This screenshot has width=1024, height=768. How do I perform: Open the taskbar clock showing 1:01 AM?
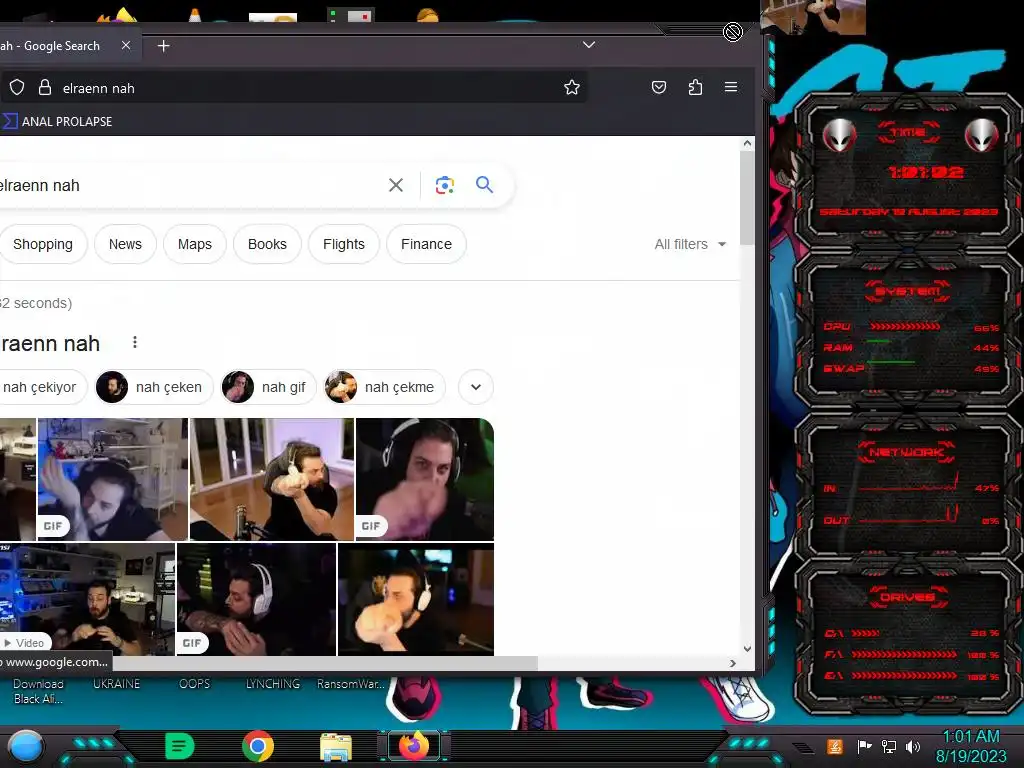click(x=971, y=746)
